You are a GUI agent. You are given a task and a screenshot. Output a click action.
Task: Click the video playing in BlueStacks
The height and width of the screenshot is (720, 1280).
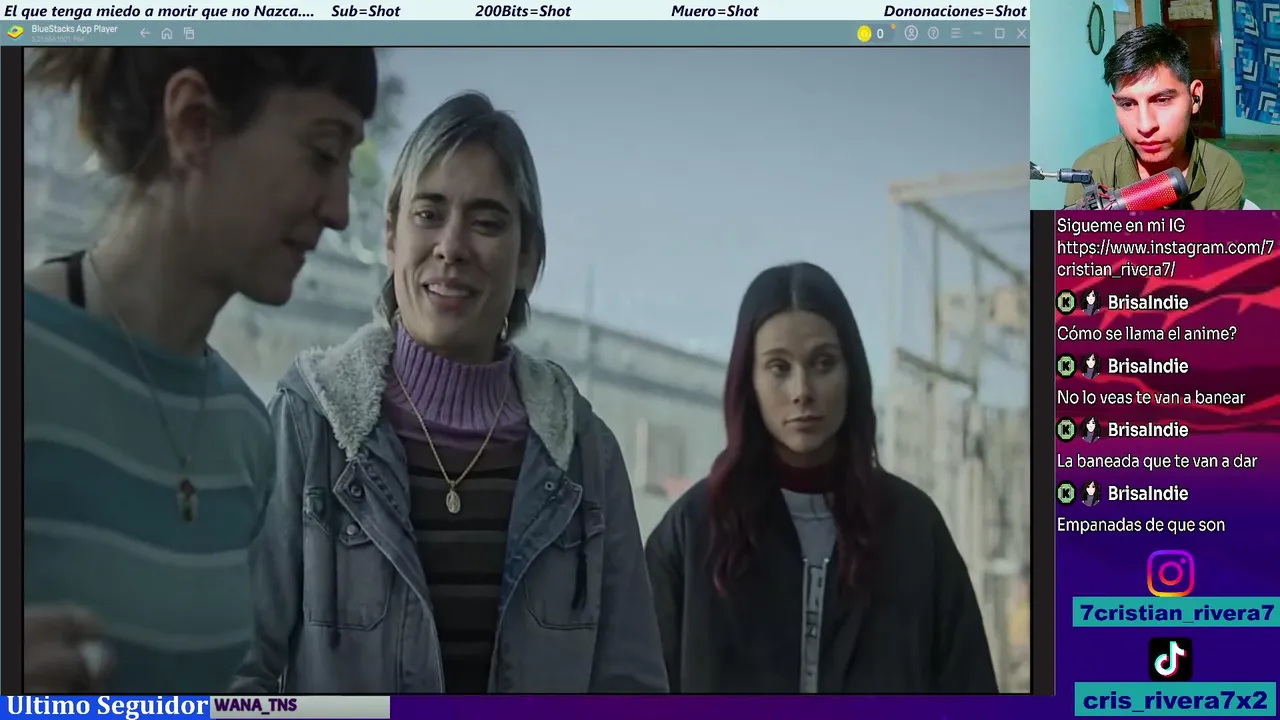coord(527,369)
